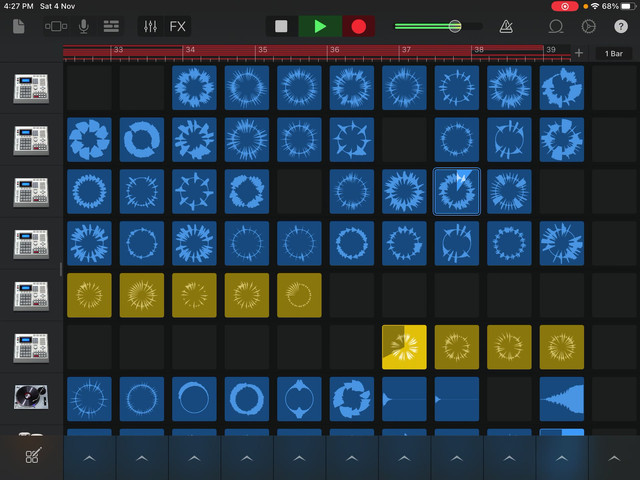Open the Loop Browser icon

click(x=556, y=27)
